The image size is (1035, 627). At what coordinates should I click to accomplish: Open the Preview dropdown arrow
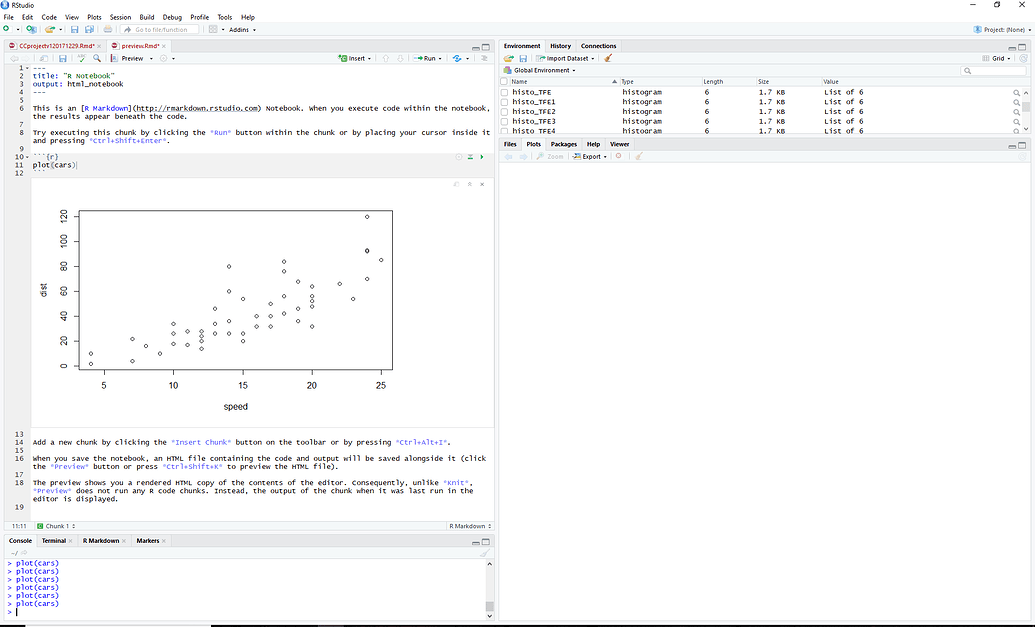pyautogui.click(x=151, y=59)
